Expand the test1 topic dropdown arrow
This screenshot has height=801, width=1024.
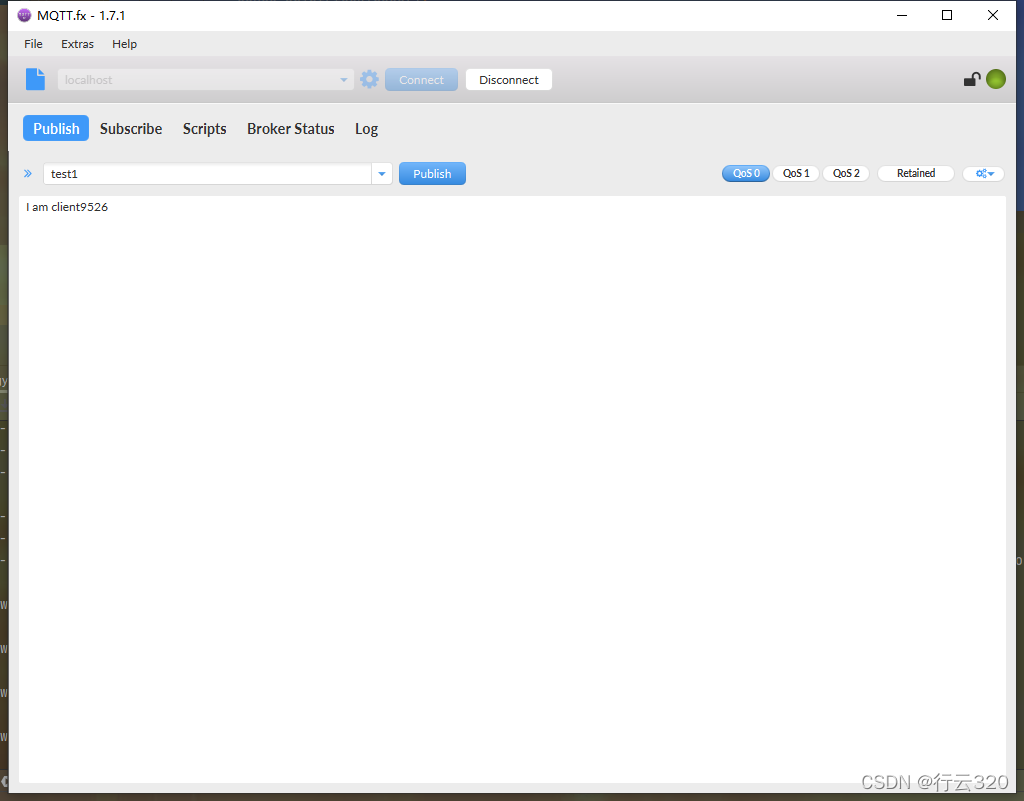tap(381, 174)
